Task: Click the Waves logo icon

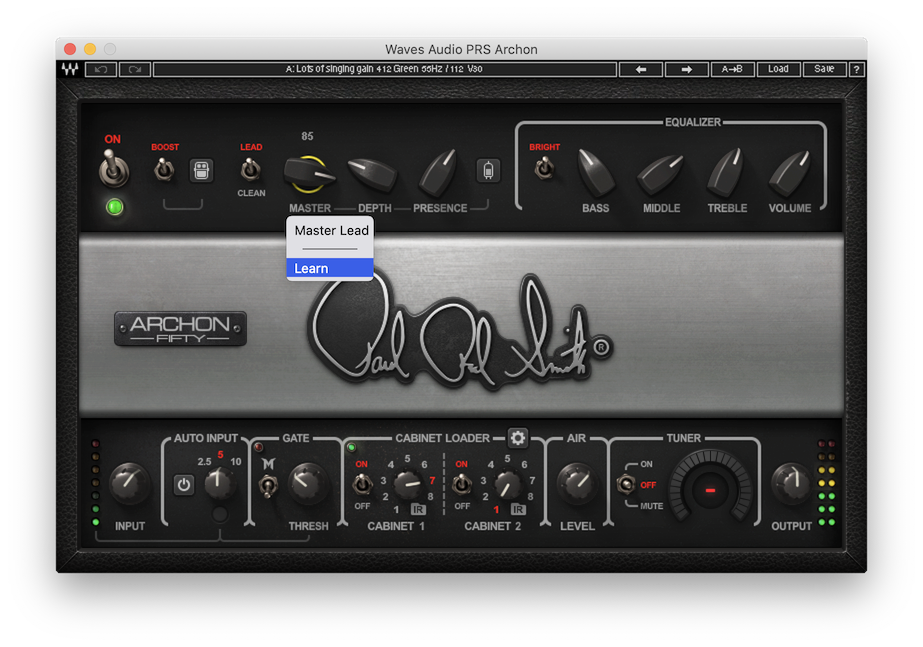Action: pos(70,69)
